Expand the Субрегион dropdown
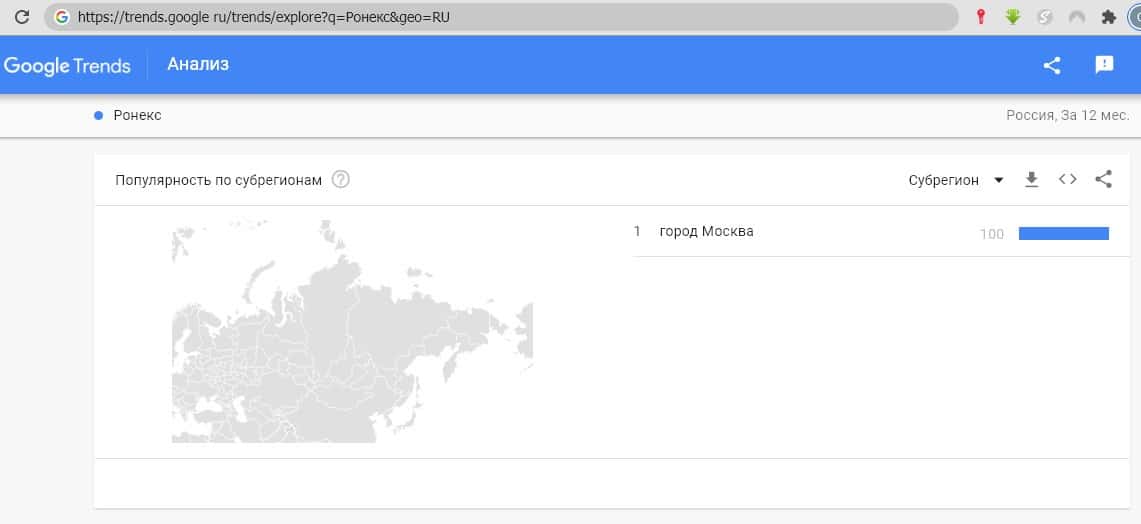The image size is (1141, 524). (x=956, y=180)
